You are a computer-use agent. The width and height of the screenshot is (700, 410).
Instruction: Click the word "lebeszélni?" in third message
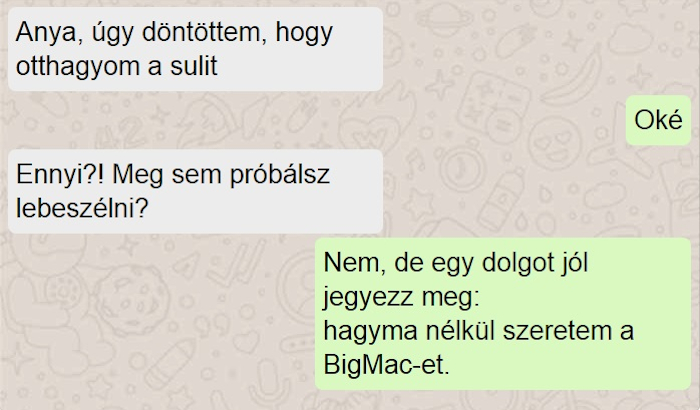(82, 208)
